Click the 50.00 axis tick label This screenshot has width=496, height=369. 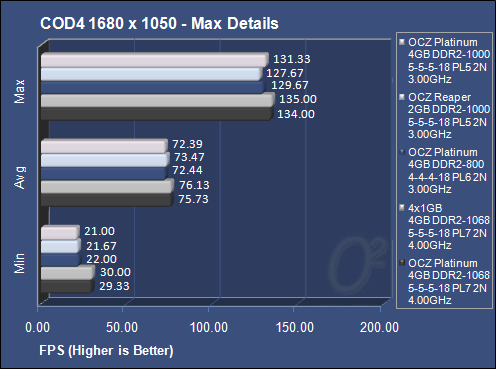tap(122, 327)
